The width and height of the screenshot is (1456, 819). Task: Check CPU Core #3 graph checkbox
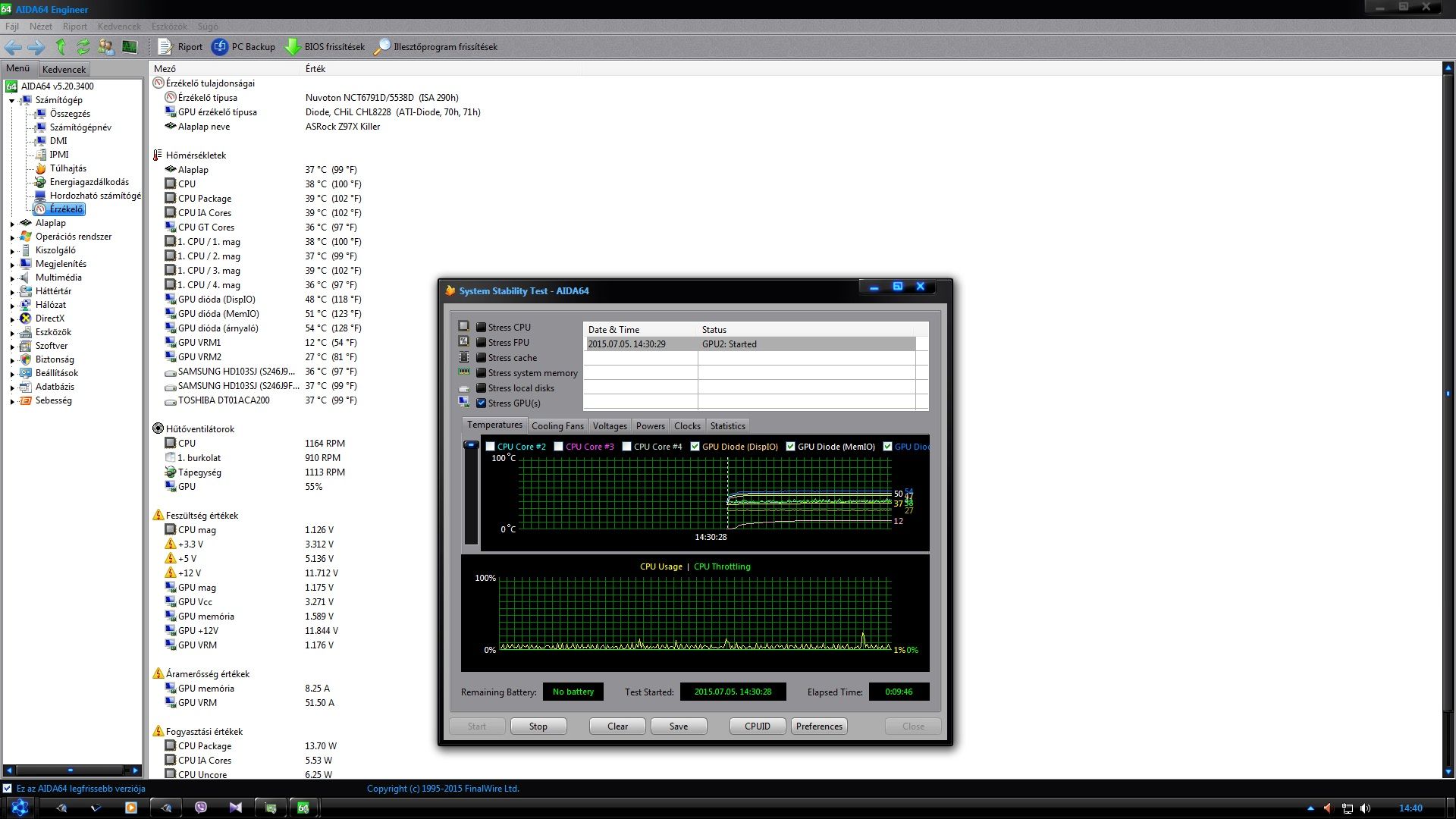pyautogui.click(x=558, y=447)
